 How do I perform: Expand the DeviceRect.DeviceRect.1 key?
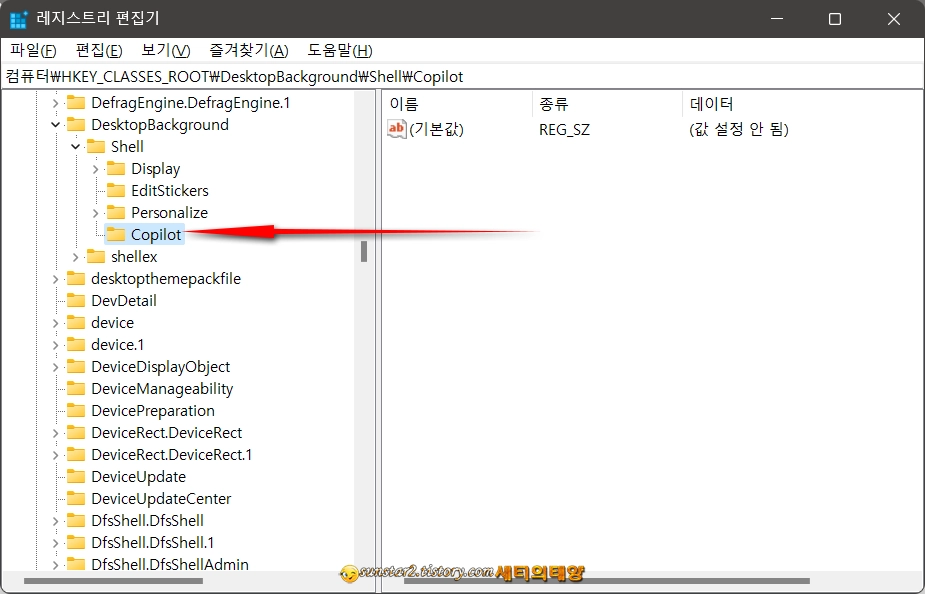pos(55,455)
